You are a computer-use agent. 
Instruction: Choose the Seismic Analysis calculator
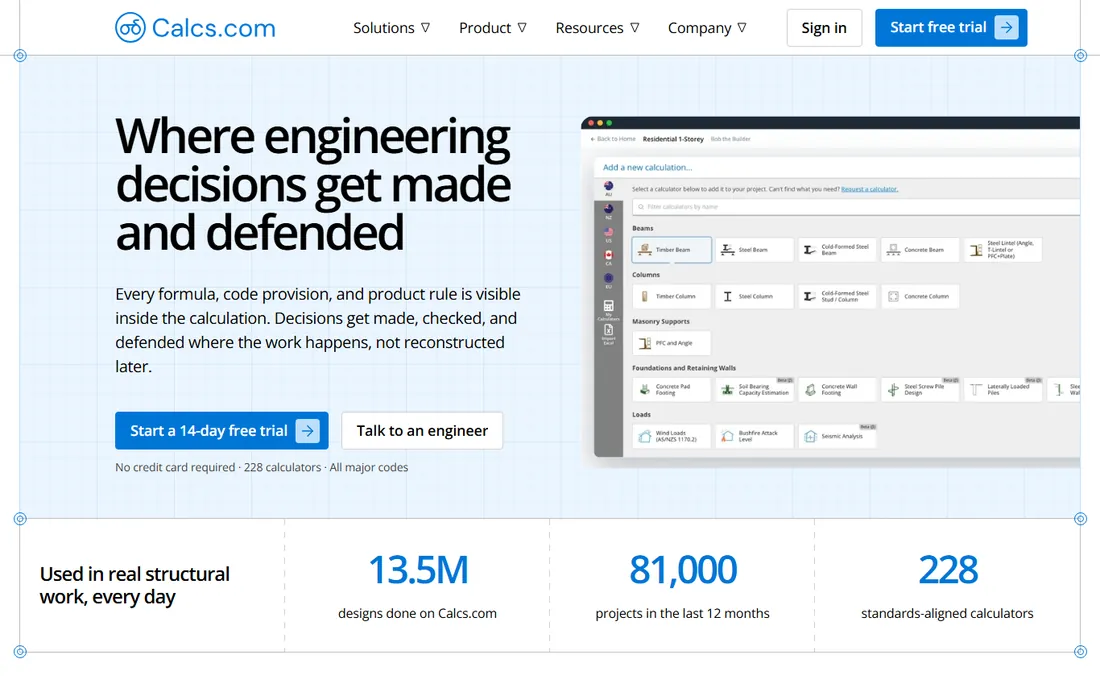coord(837,436)
